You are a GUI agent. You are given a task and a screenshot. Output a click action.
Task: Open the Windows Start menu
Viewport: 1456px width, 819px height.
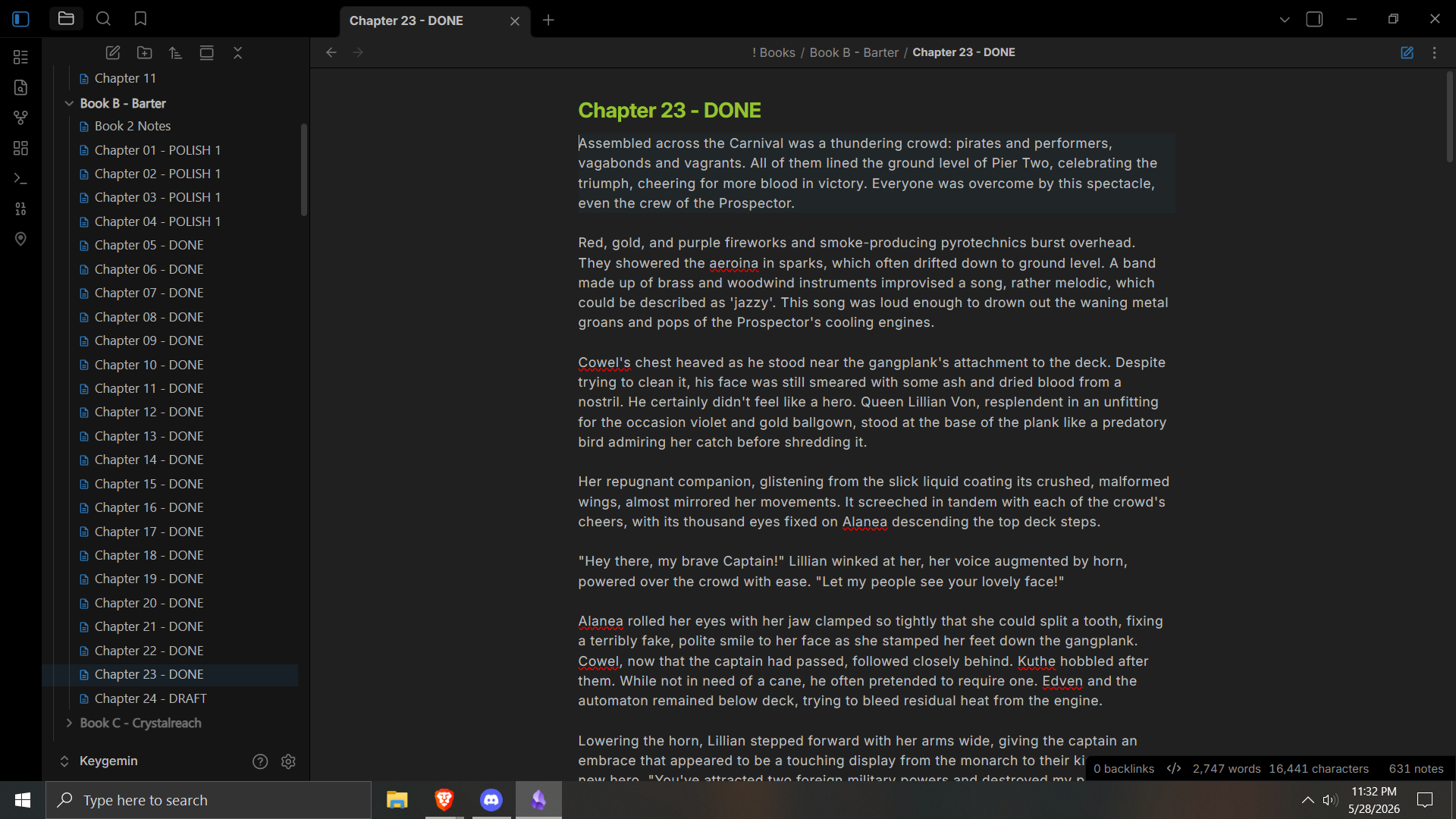click(23, 800)
